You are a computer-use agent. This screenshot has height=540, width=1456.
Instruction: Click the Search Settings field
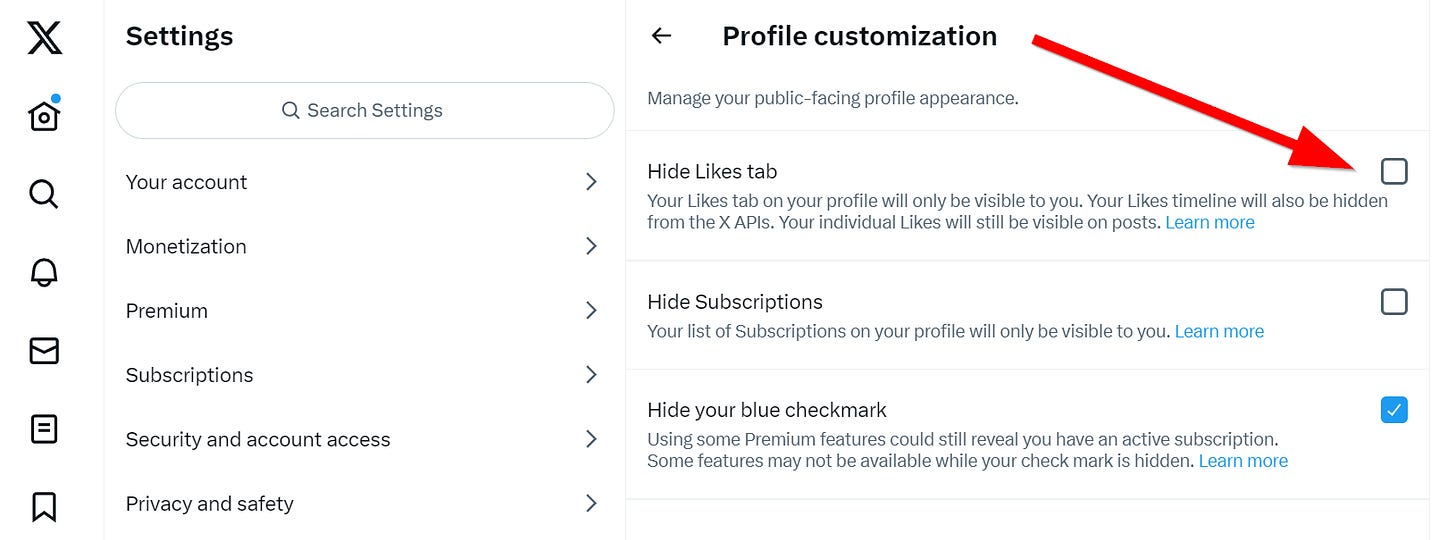click(364, 110)
